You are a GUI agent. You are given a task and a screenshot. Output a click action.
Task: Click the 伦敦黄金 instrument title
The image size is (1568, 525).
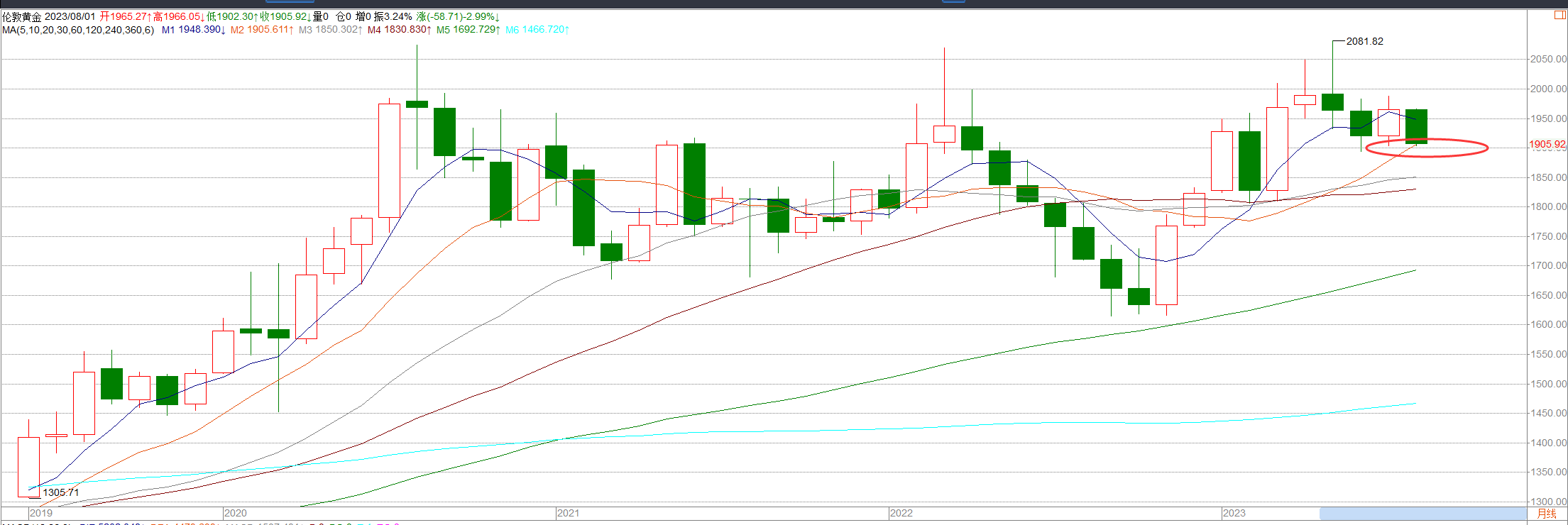[x=22, y=16]
